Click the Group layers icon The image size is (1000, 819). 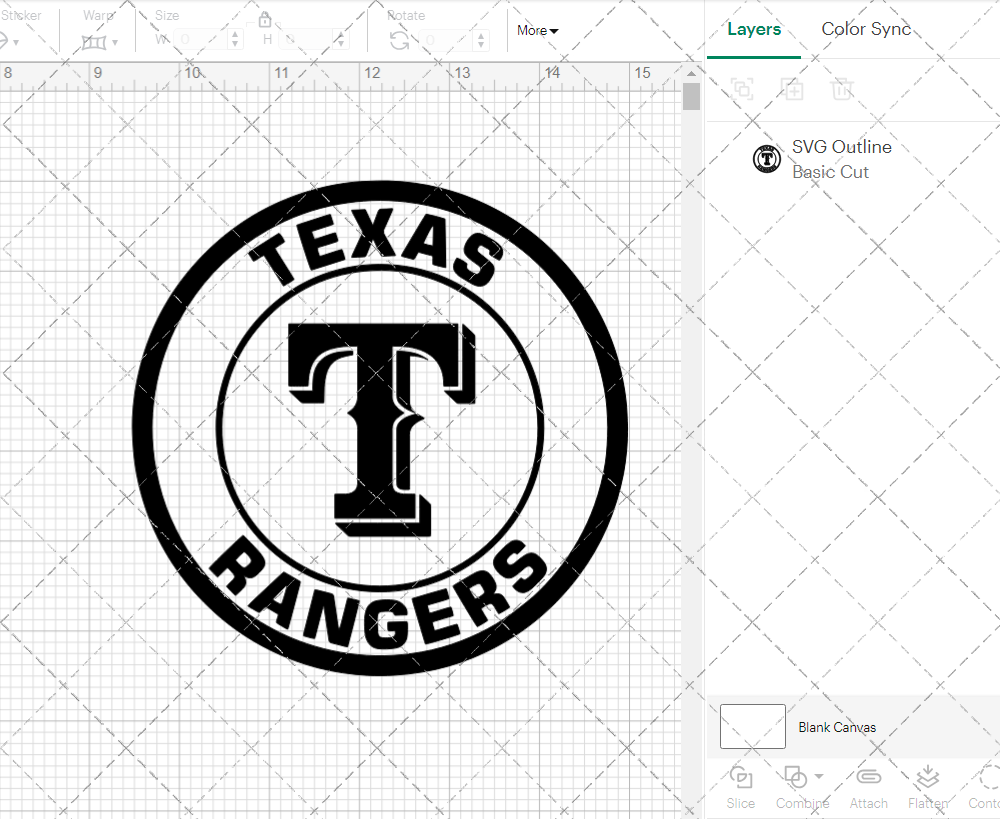tap(742, 89)
